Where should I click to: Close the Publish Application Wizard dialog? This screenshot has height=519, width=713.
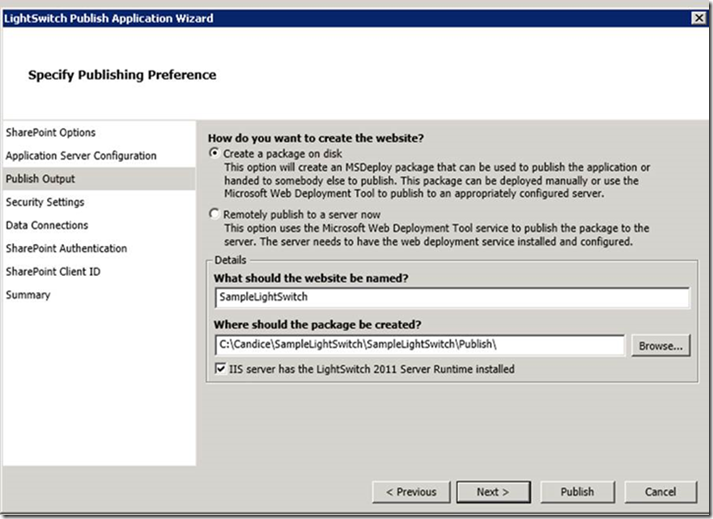click(x=698, y=18)
